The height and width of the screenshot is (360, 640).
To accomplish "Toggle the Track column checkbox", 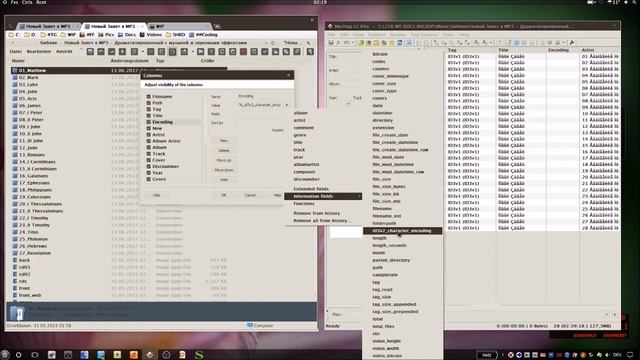I will 149,153.
